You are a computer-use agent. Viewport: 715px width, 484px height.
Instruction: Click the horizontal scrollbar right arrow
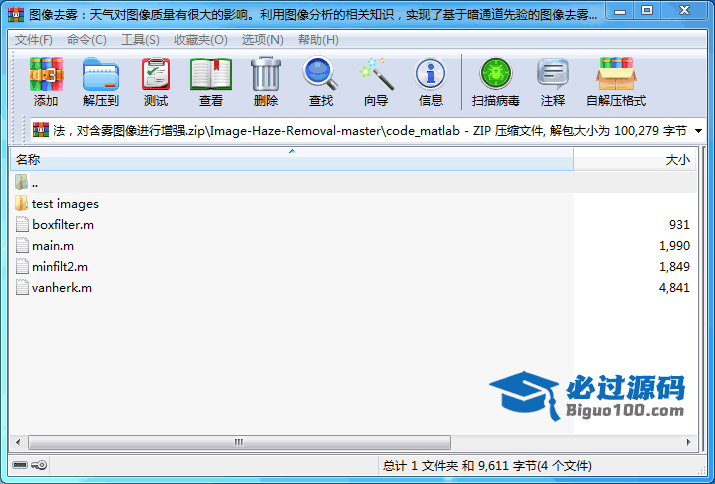(688, 442)
